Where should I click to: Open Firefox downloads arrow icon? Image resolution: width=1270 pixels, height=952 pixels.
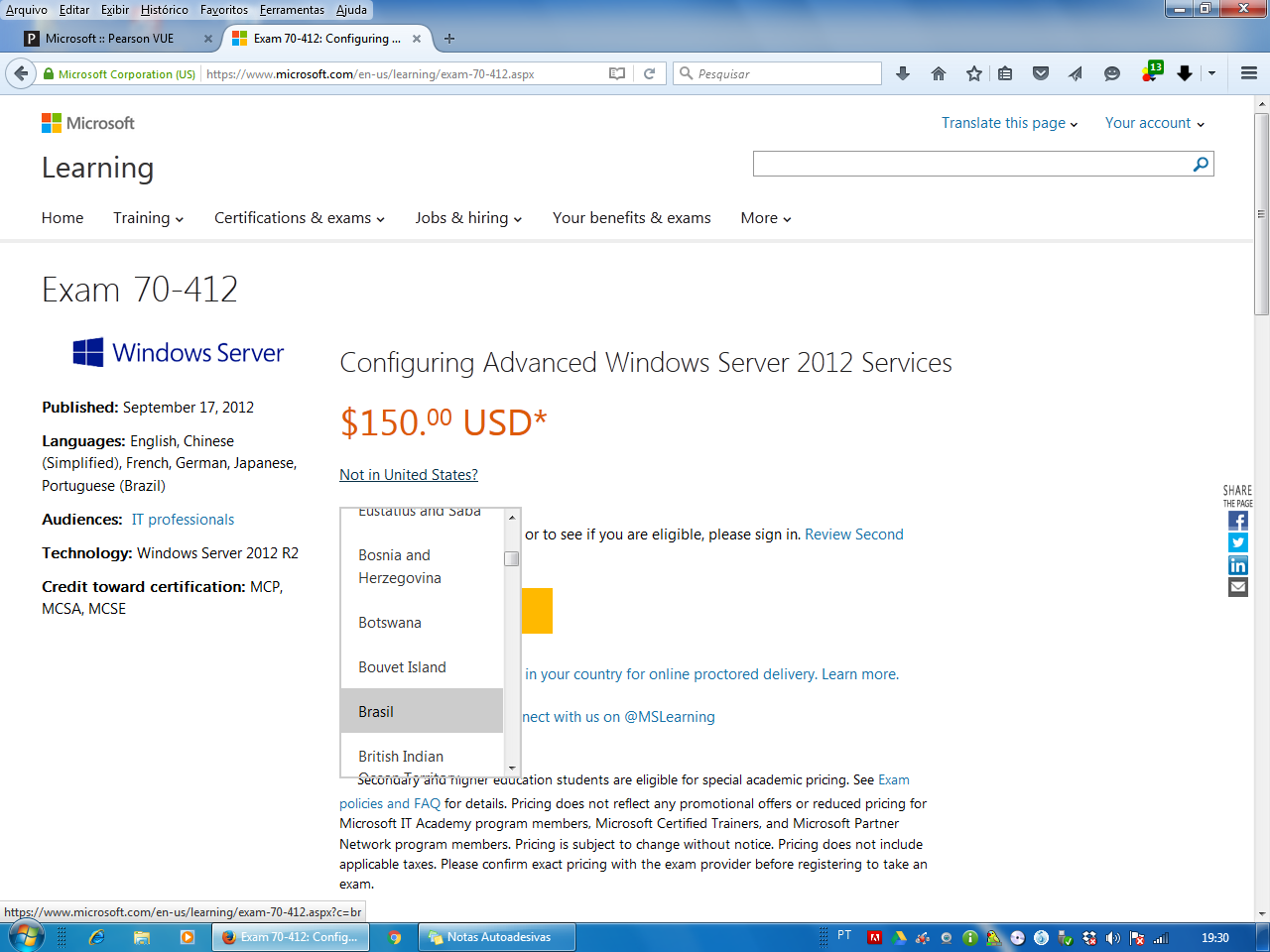tap(903, 73)
